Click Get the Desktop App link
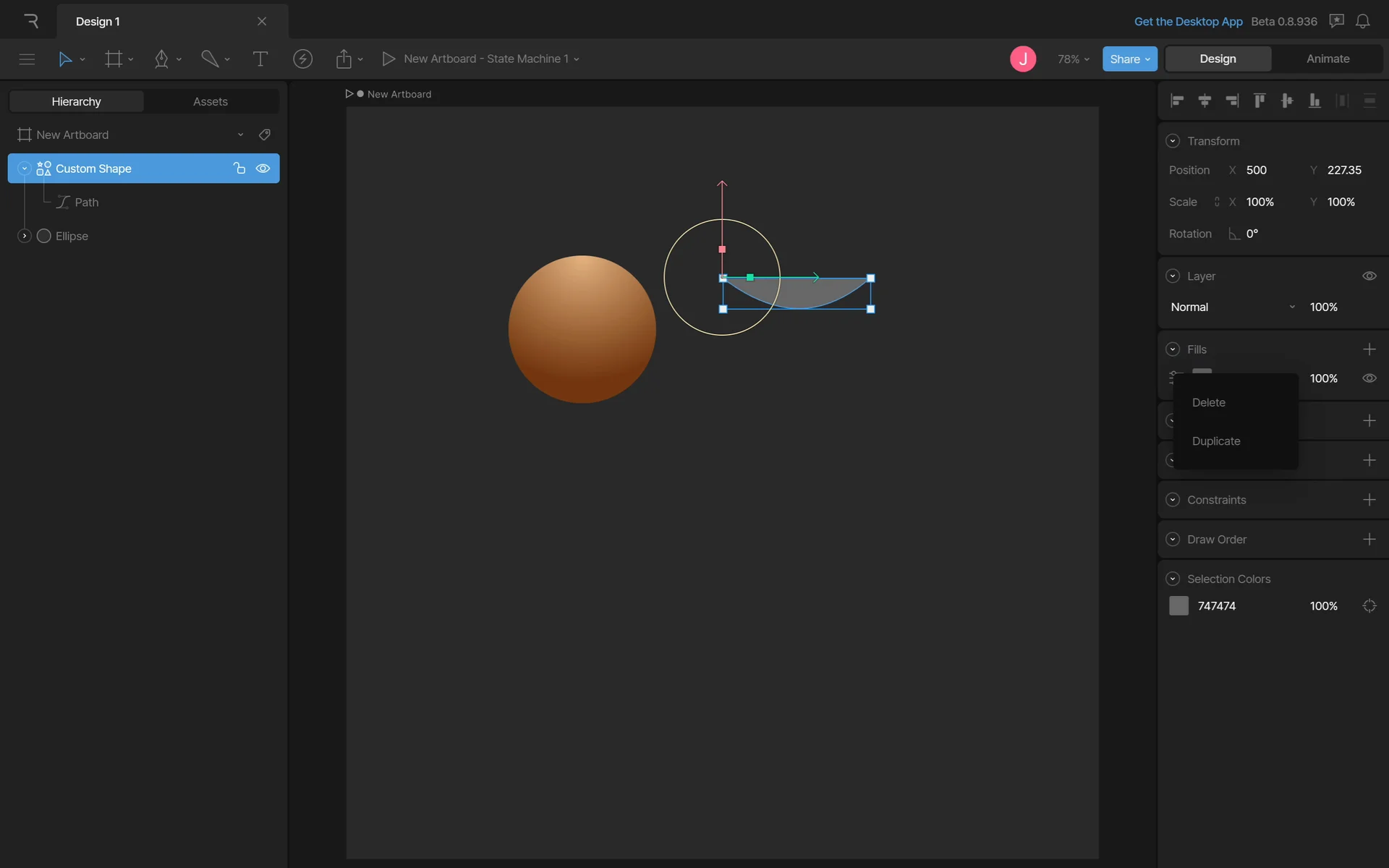The image size is (1389, 868). click(1188, 22)
